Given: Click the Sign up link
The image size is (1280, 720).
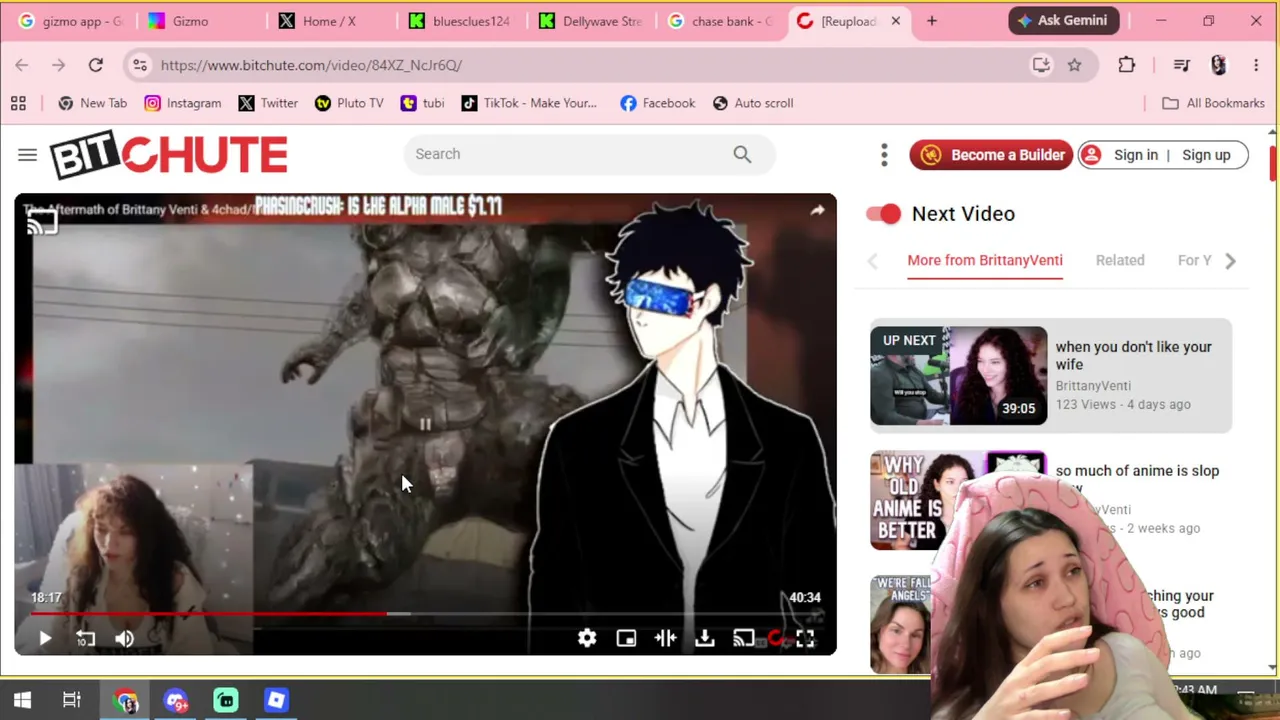Looking at the screenshot, I should [1206, 155].
